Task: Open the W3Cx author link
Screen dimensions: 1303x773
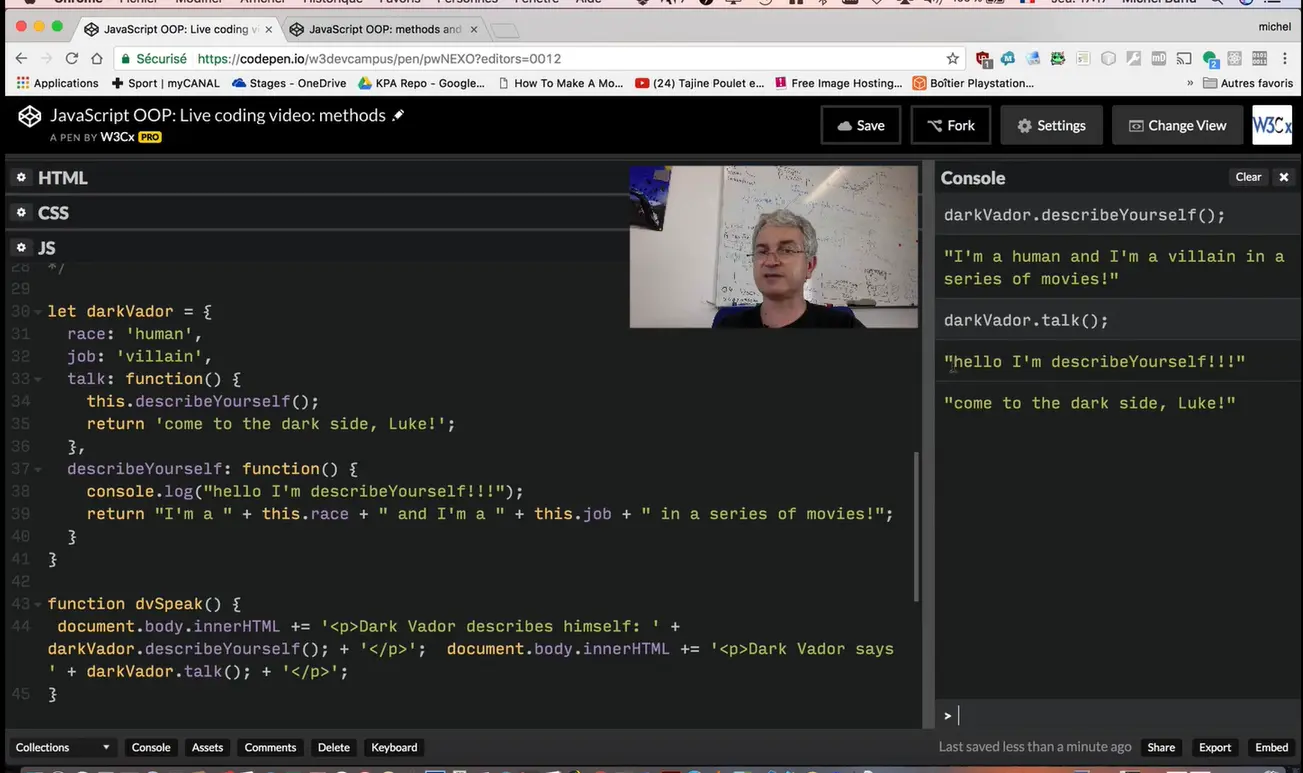Action: [x=117, y=137]
